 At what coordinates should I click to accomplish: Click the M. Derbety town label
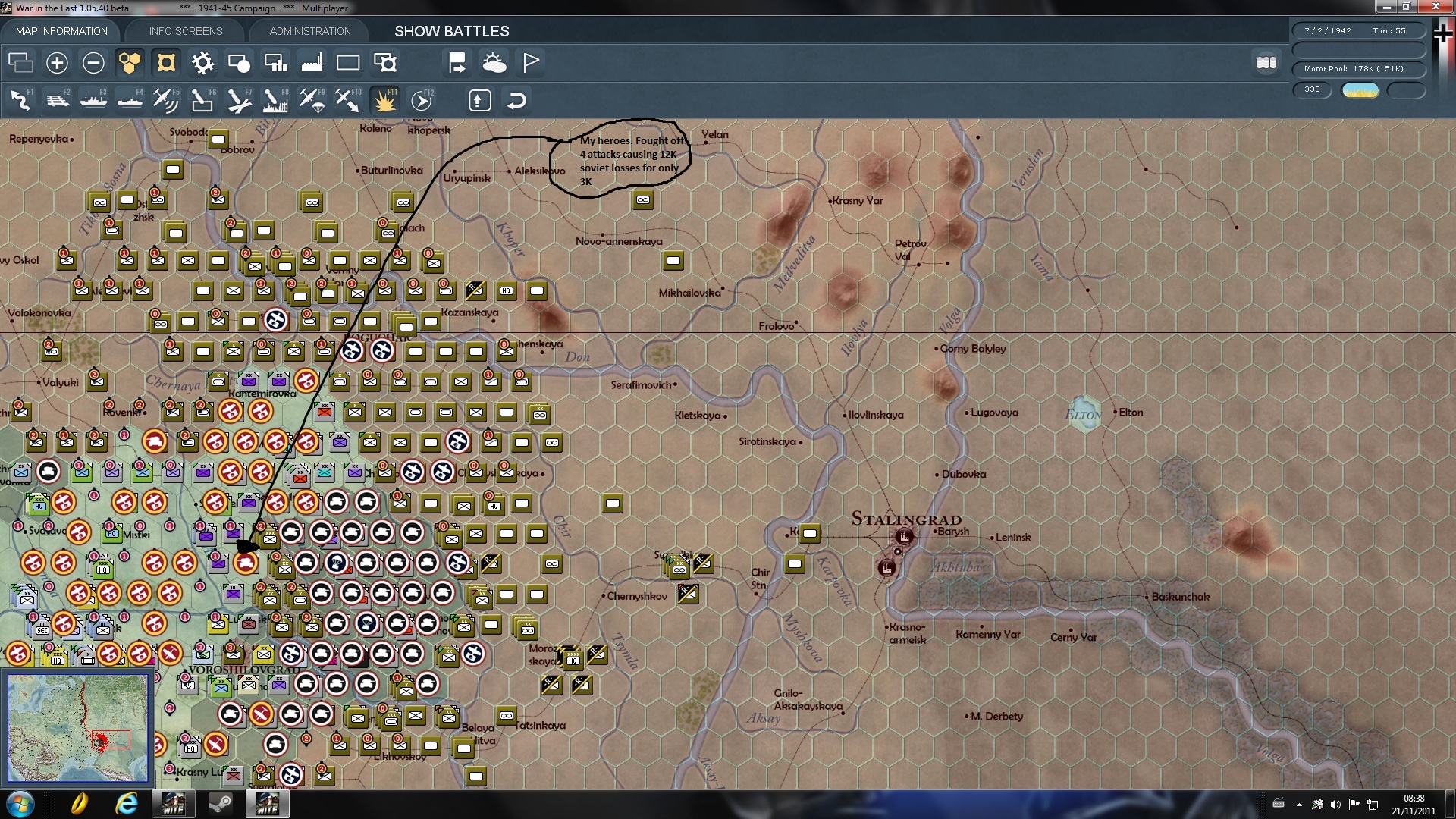tap(996, 717)
